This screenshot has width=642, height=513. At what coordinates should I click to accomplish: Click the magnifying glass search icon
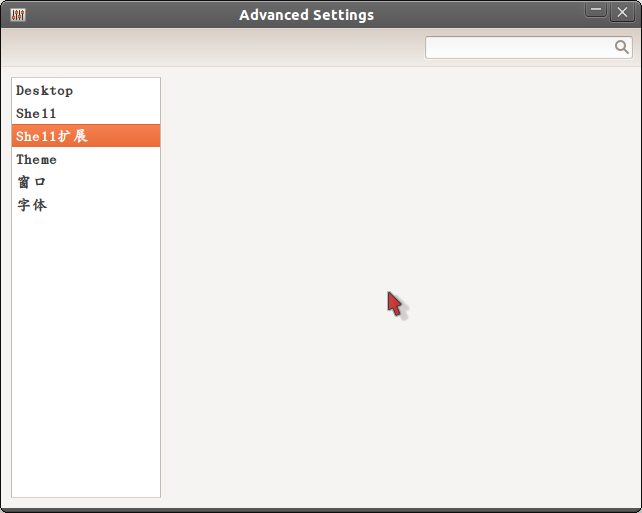(x=622, y=47)
